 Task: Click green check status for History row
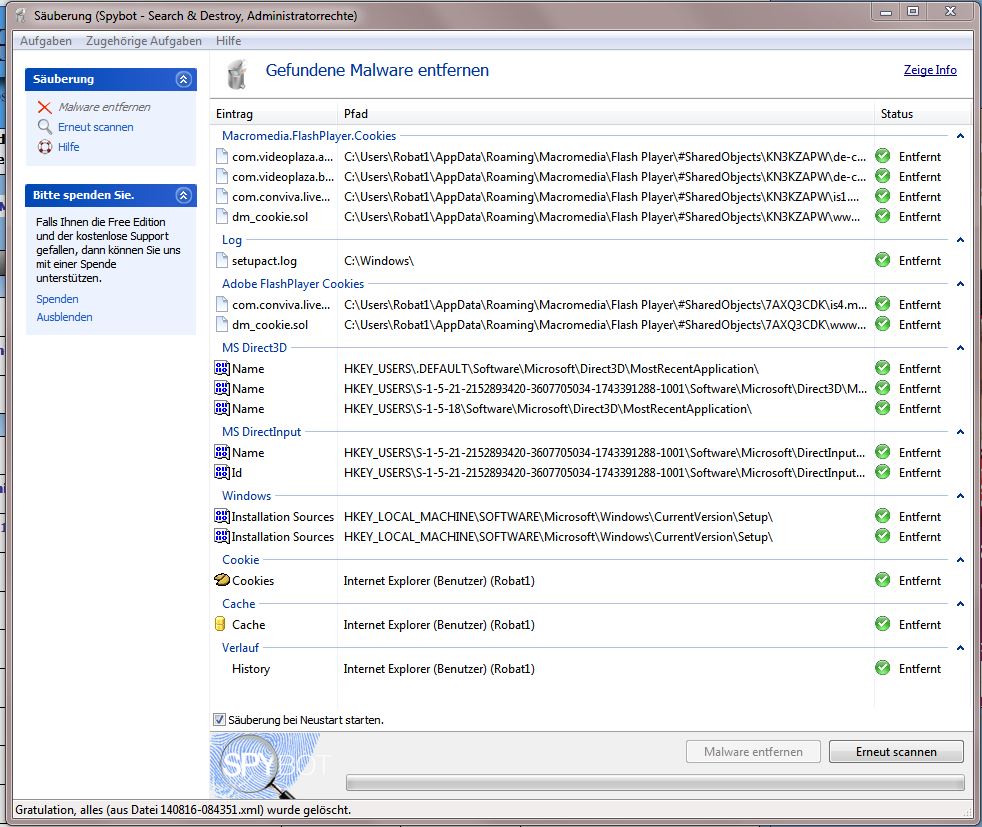tap(882, 668)
